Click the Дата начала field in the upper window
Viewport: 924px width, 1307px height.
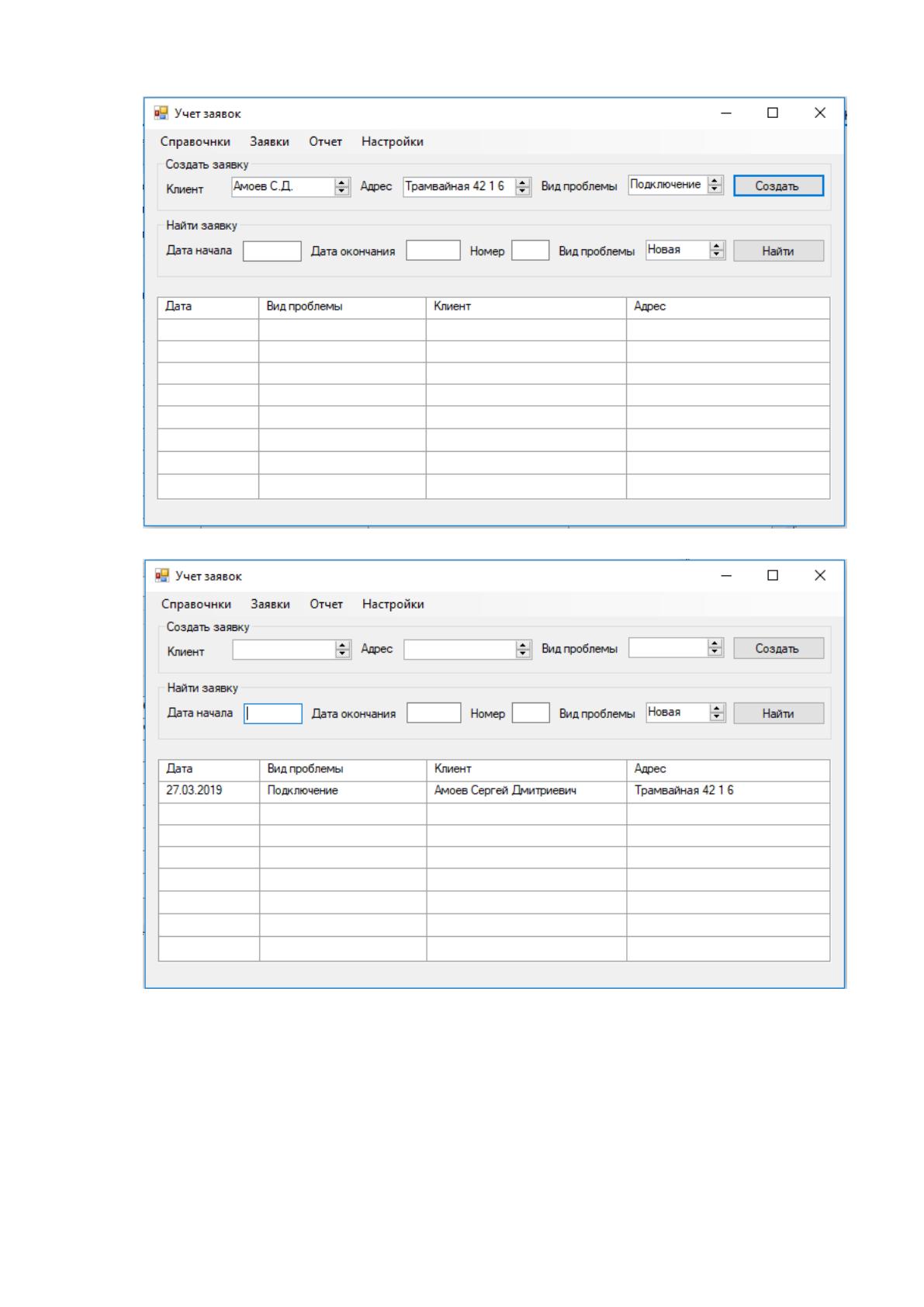coord(272,251)
